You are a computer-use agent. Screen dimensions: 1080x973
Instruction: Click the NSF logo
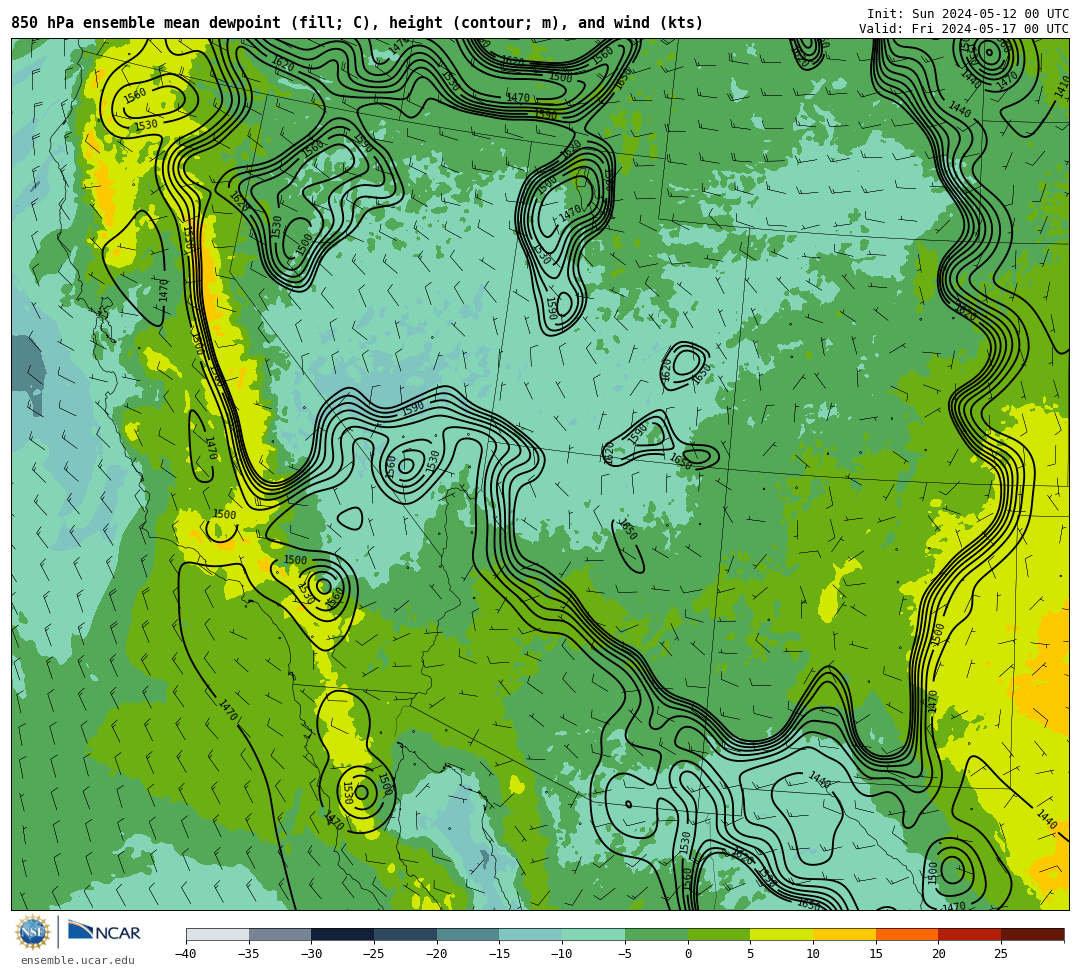[x=33, y=932]
